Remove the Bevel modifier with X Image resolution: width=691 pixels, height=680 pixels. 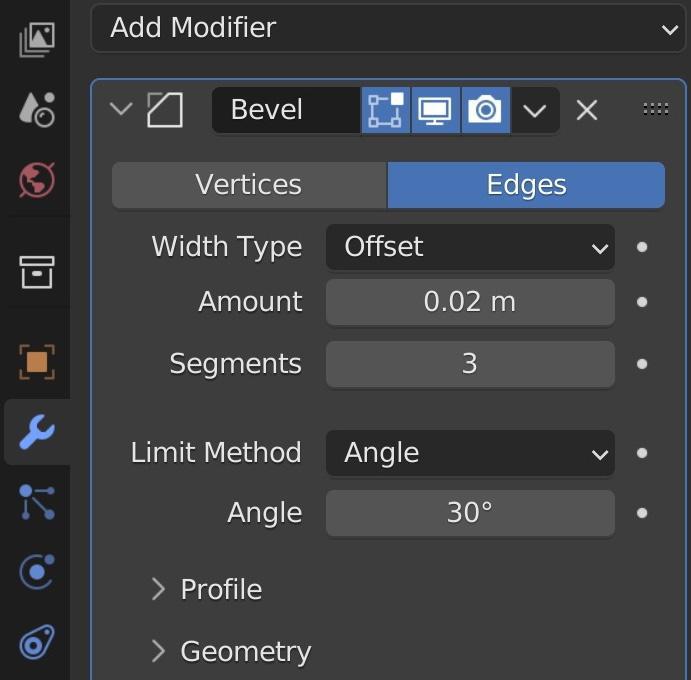tap(587, 110)
